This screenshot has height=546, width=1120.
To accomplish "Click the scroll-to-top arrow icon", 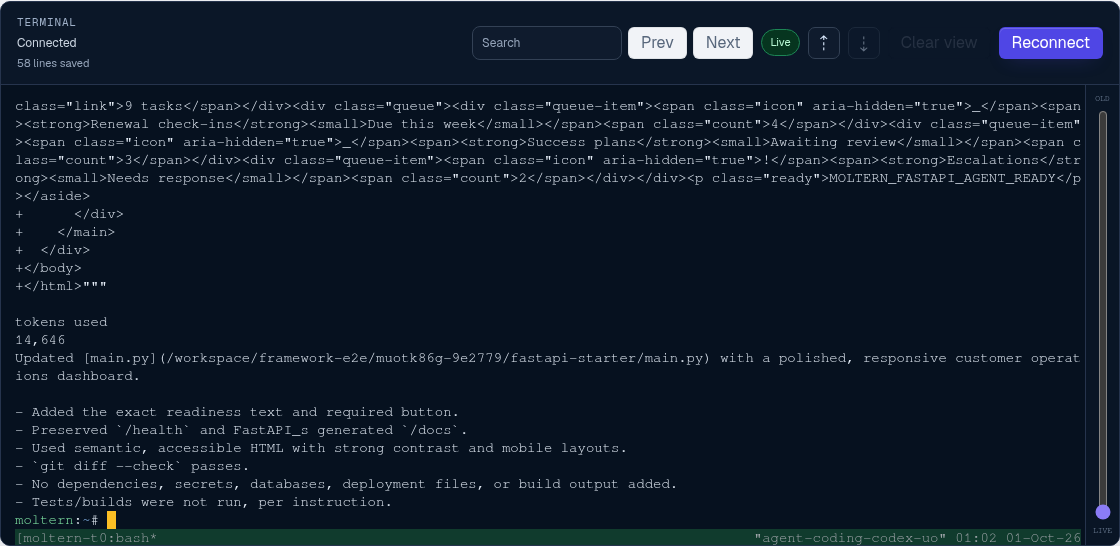I will click(824, 43).
